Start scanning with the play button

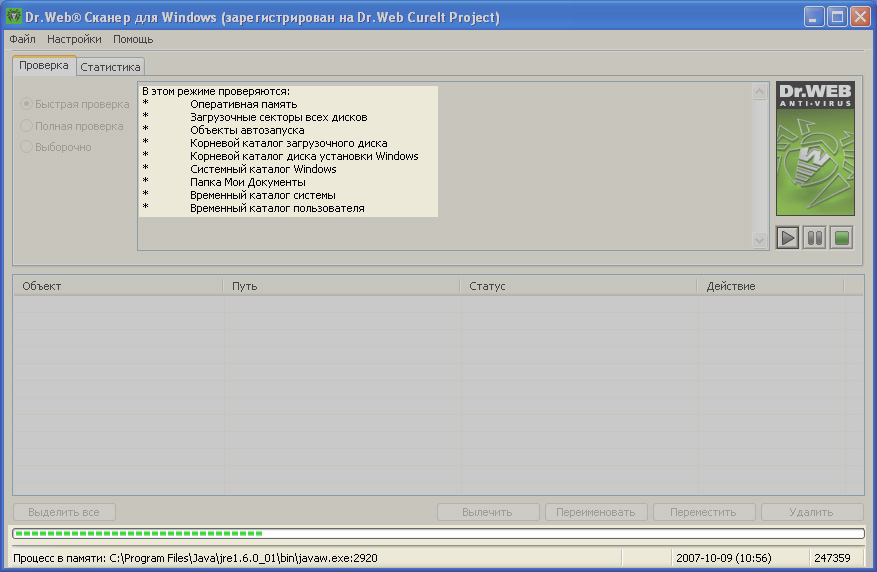pos(788,238)
